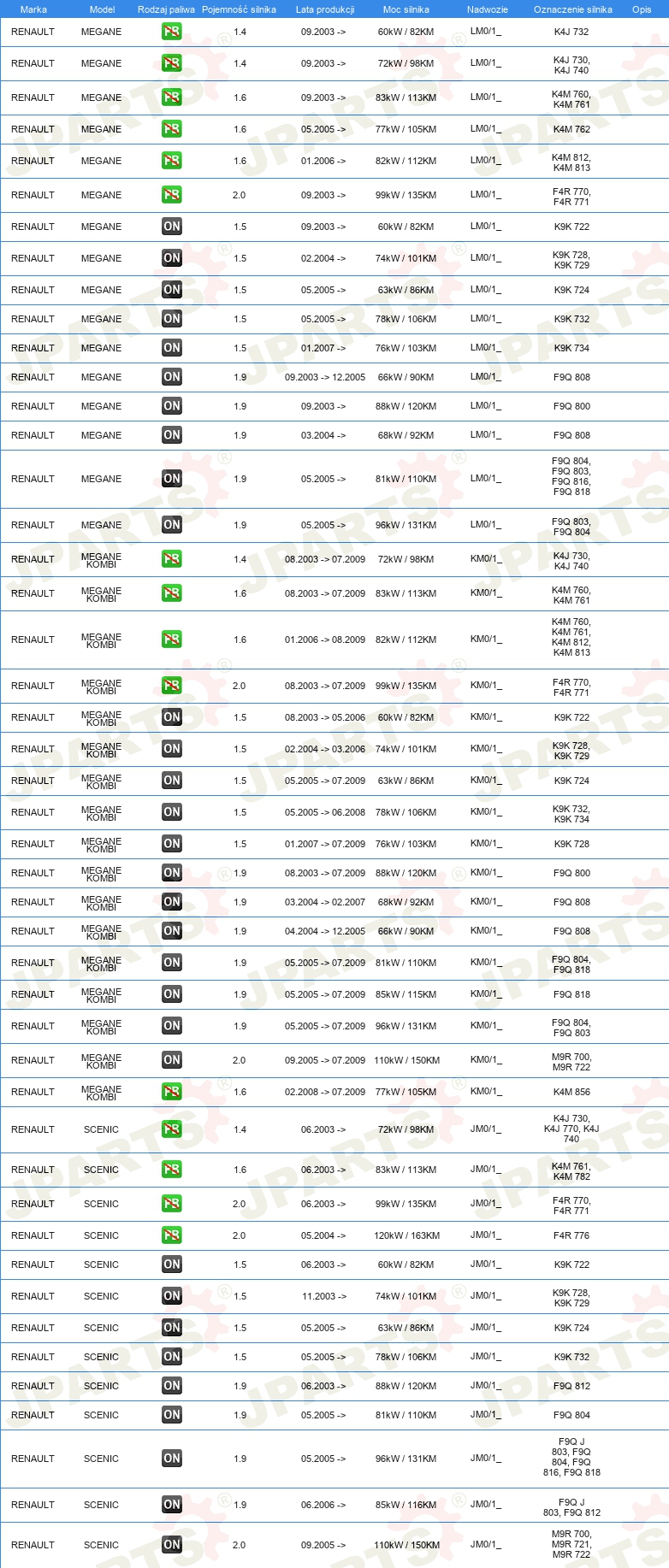The width and height of the screenshot is (669, 1568).
Task: Click the Marka column header
Action: coord(33,9)
